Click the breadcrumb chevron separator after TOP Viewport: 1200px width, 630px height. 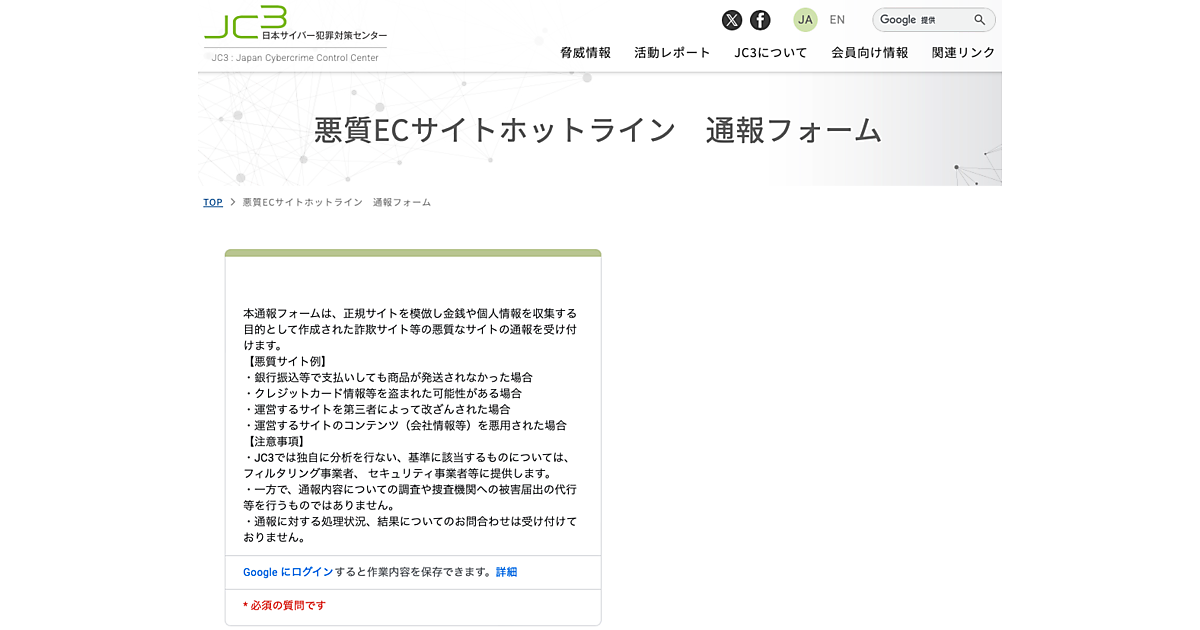tap(232, 202)
